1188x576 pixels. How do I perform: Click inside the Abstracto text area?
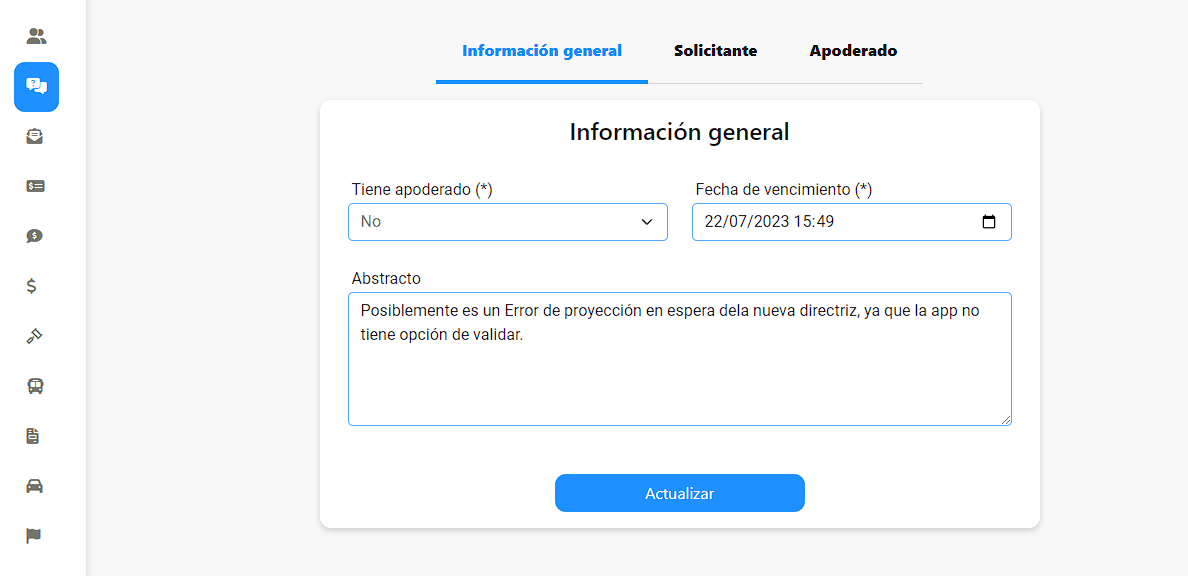(x=680, y=359)
